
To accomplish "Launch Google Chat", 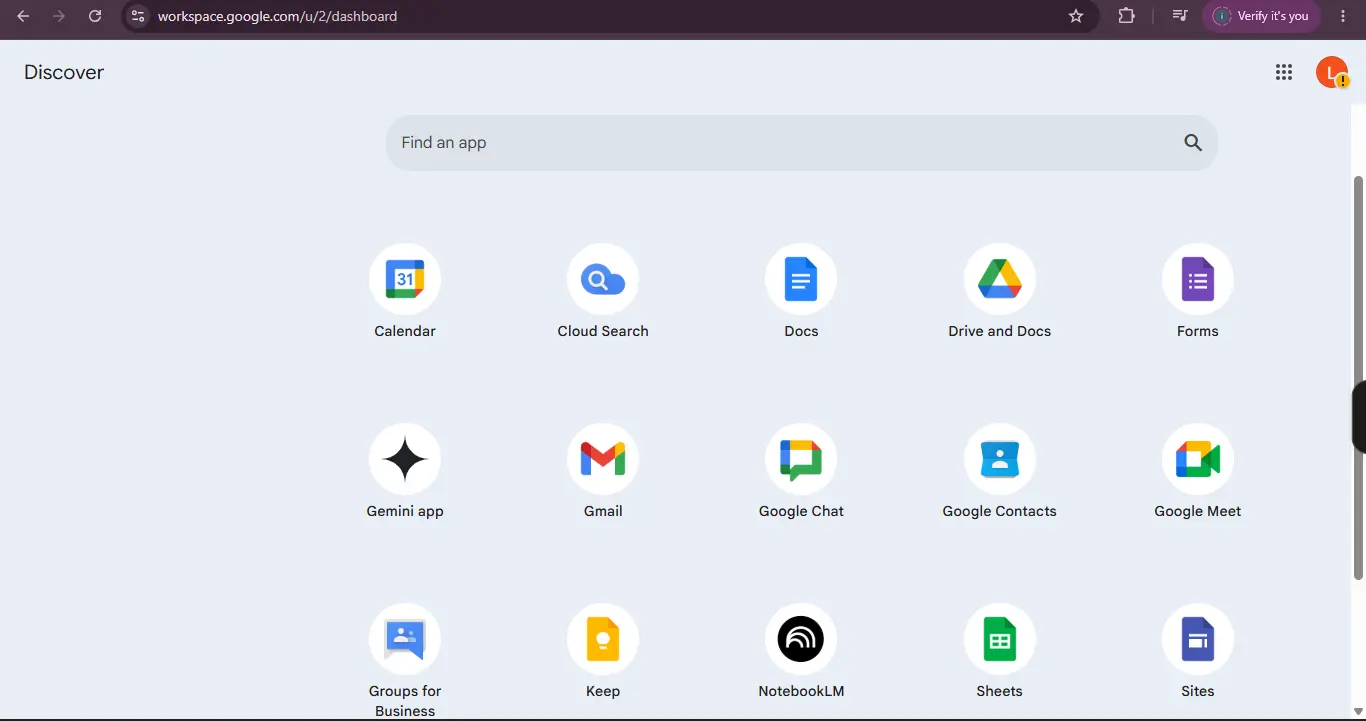I will click(801, 459).
